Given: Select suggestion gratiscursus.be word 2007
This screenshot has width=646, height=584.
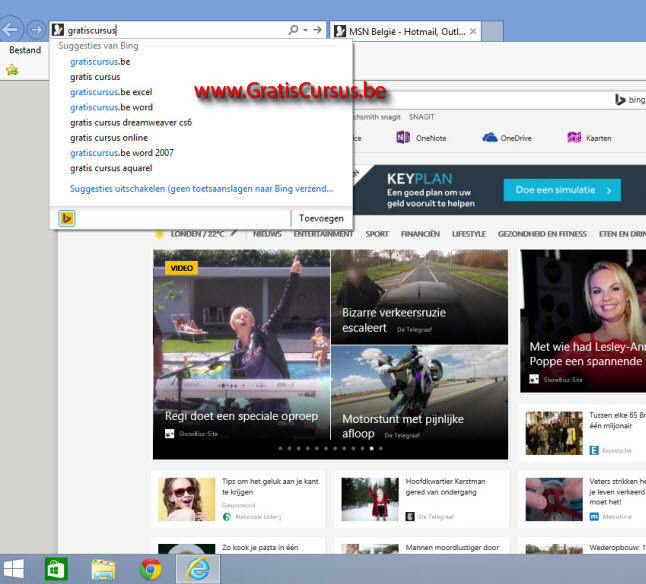Looking at the screenshot, I should click(122, 153).
